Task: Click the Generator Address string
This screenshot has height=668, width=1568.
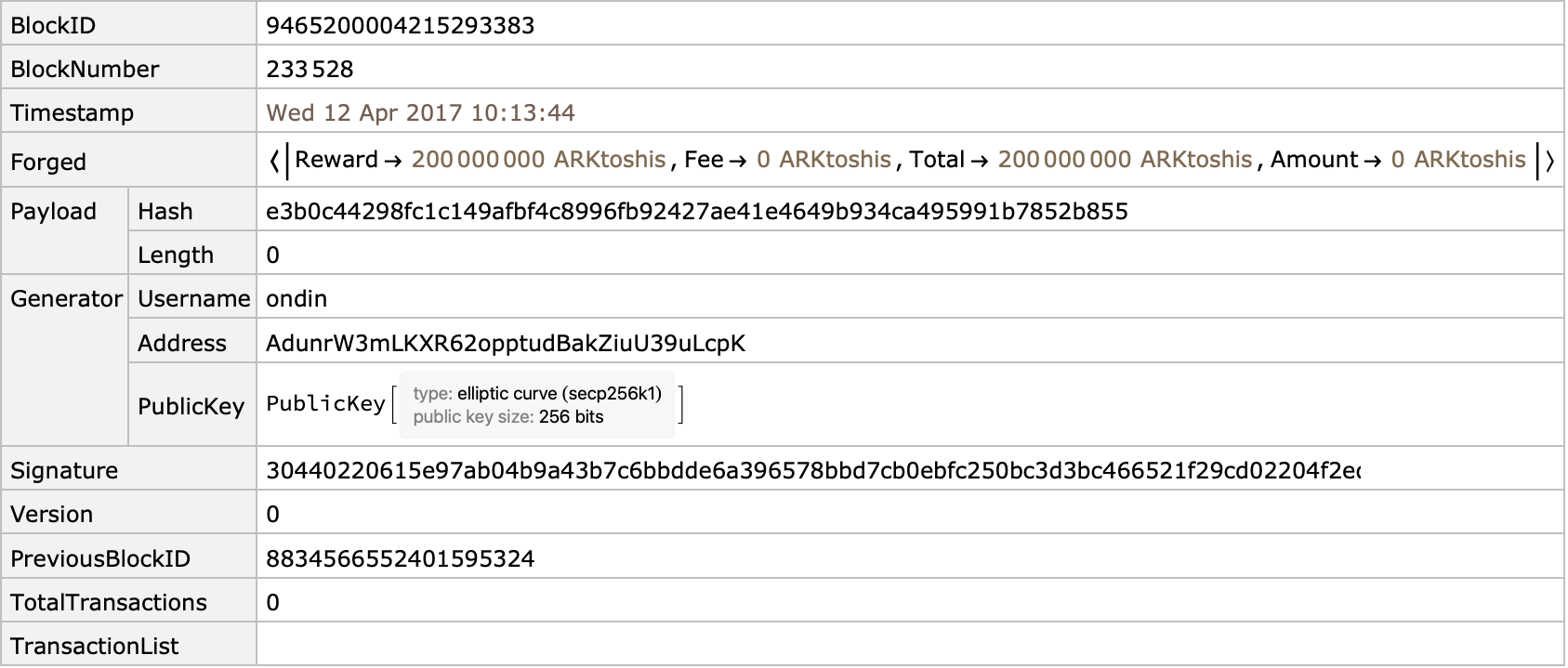Action: click(x=506, y=343)
